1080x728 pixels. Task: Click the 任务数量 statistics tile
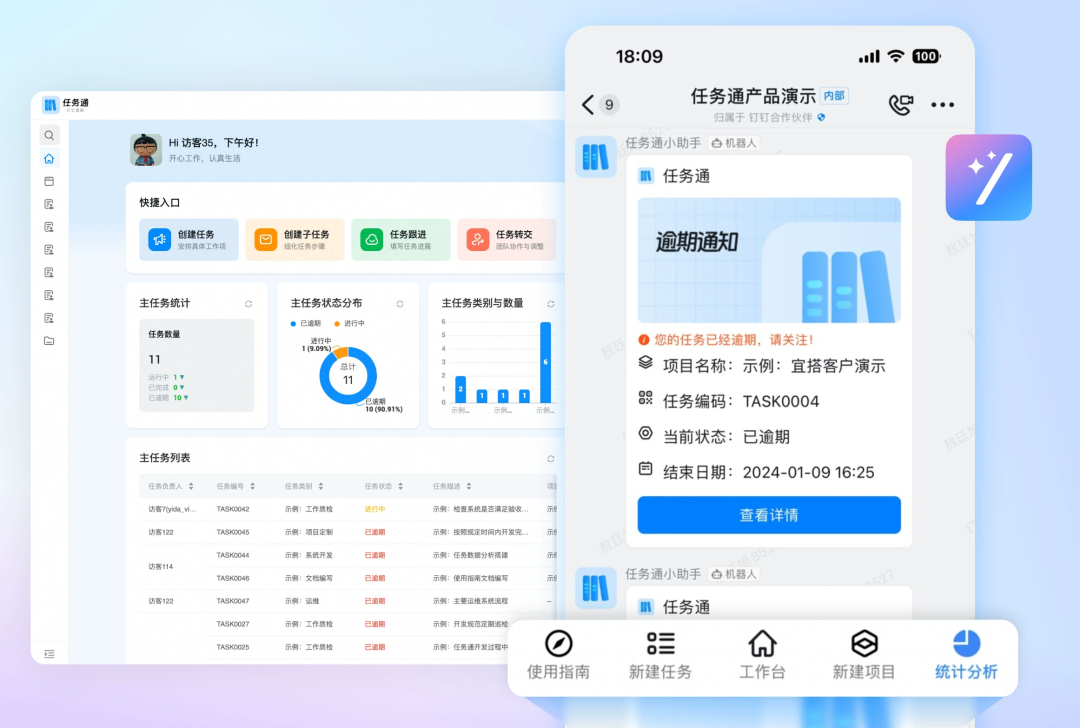(x=196, y=366)
